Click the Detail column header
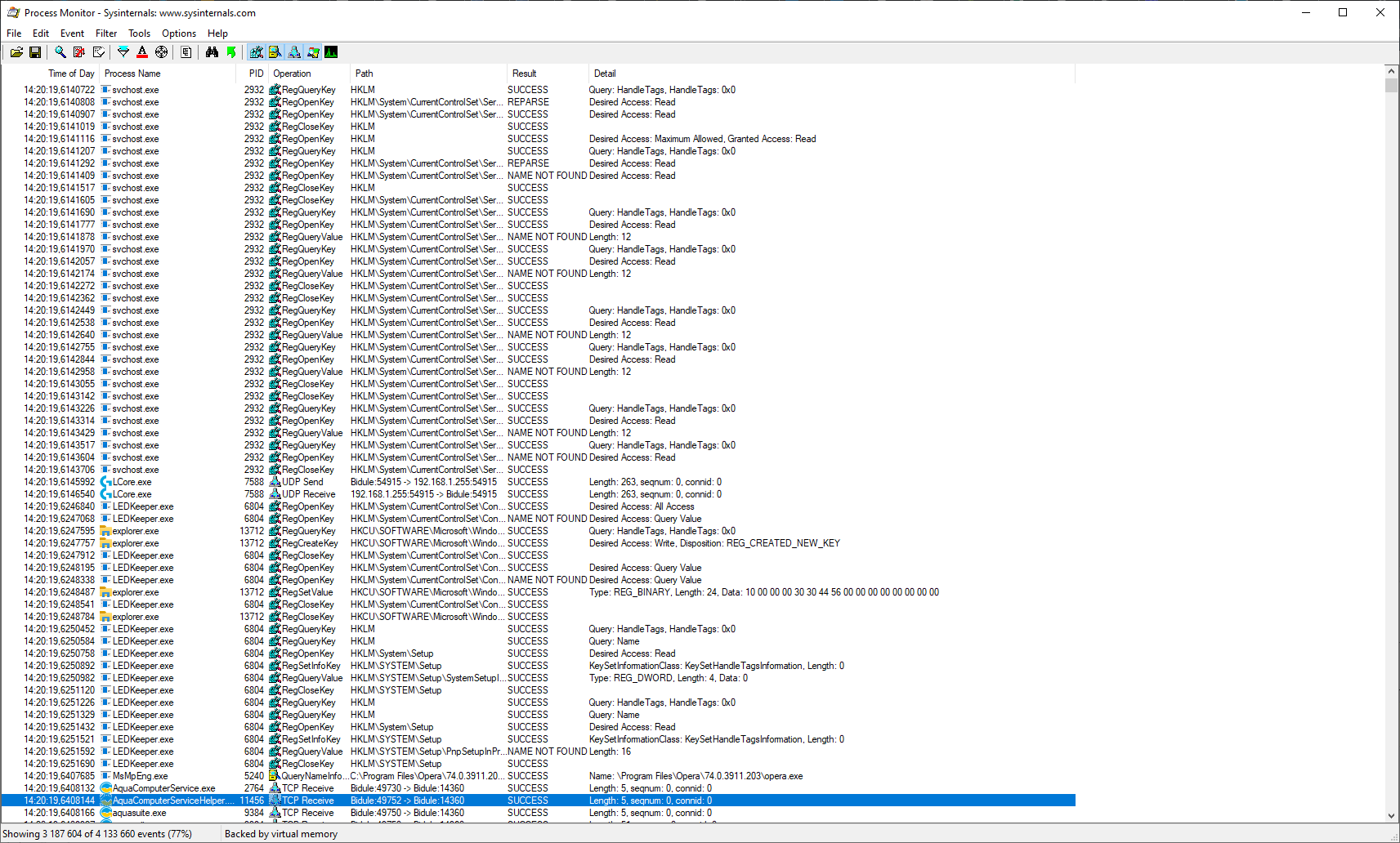 (832, 74)
